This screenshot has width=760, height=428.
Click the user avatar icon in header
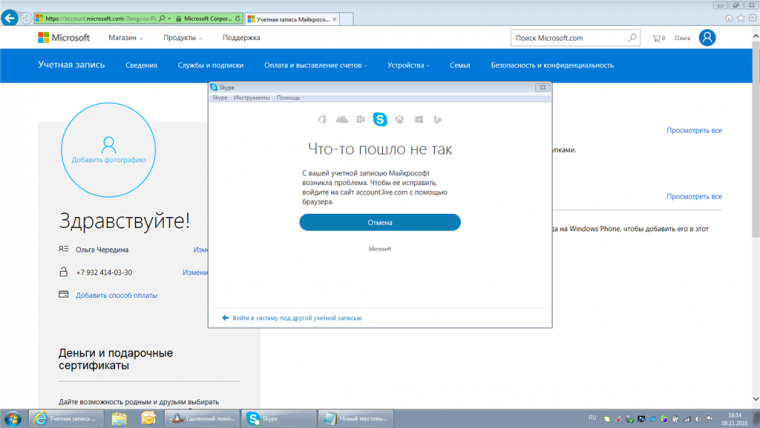click(x=707, y=37)
